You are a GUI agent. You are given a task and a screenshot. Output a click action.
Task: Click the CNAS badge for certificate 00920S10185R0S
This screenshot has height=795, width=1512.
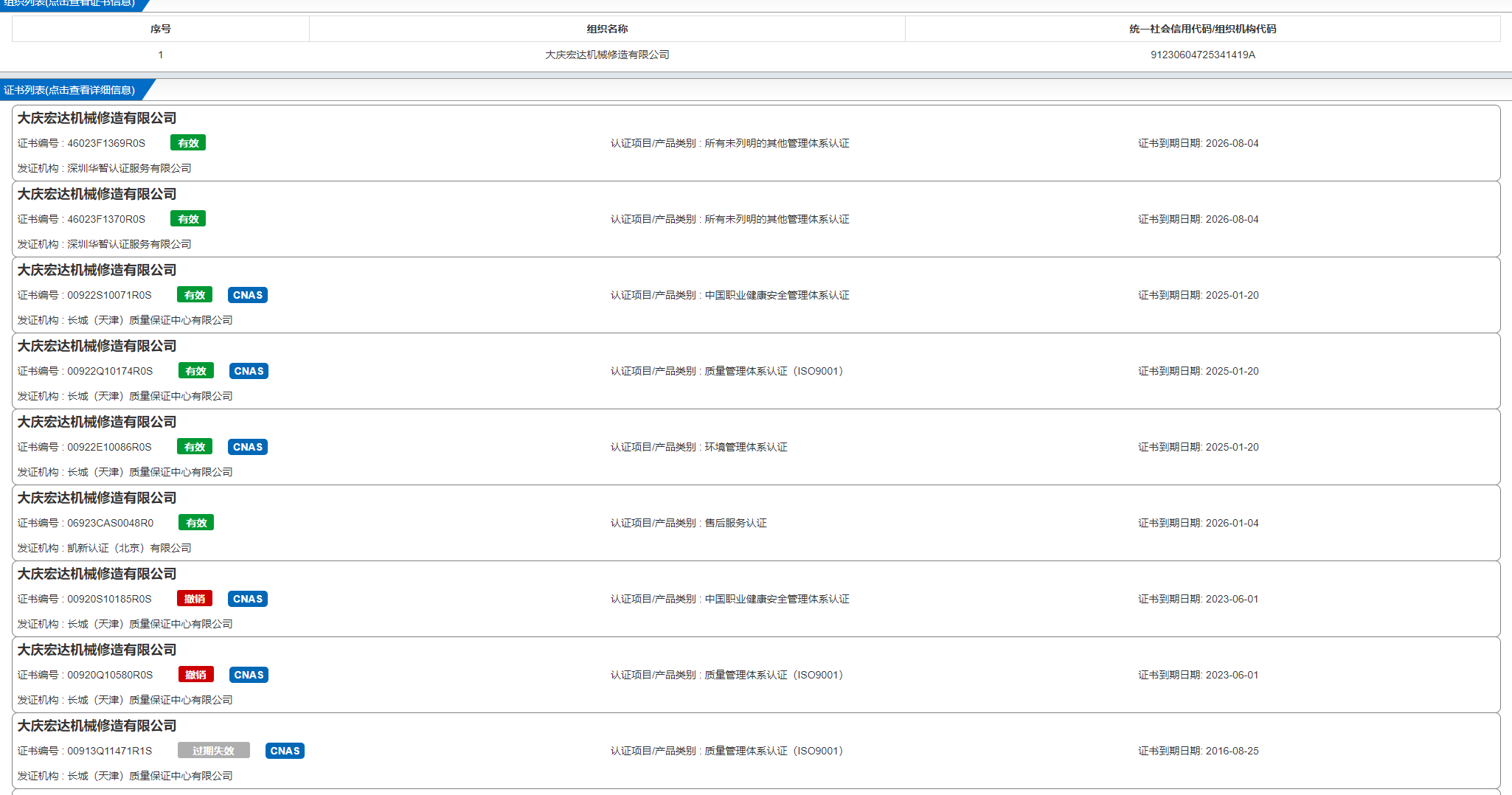pos(248,599)
